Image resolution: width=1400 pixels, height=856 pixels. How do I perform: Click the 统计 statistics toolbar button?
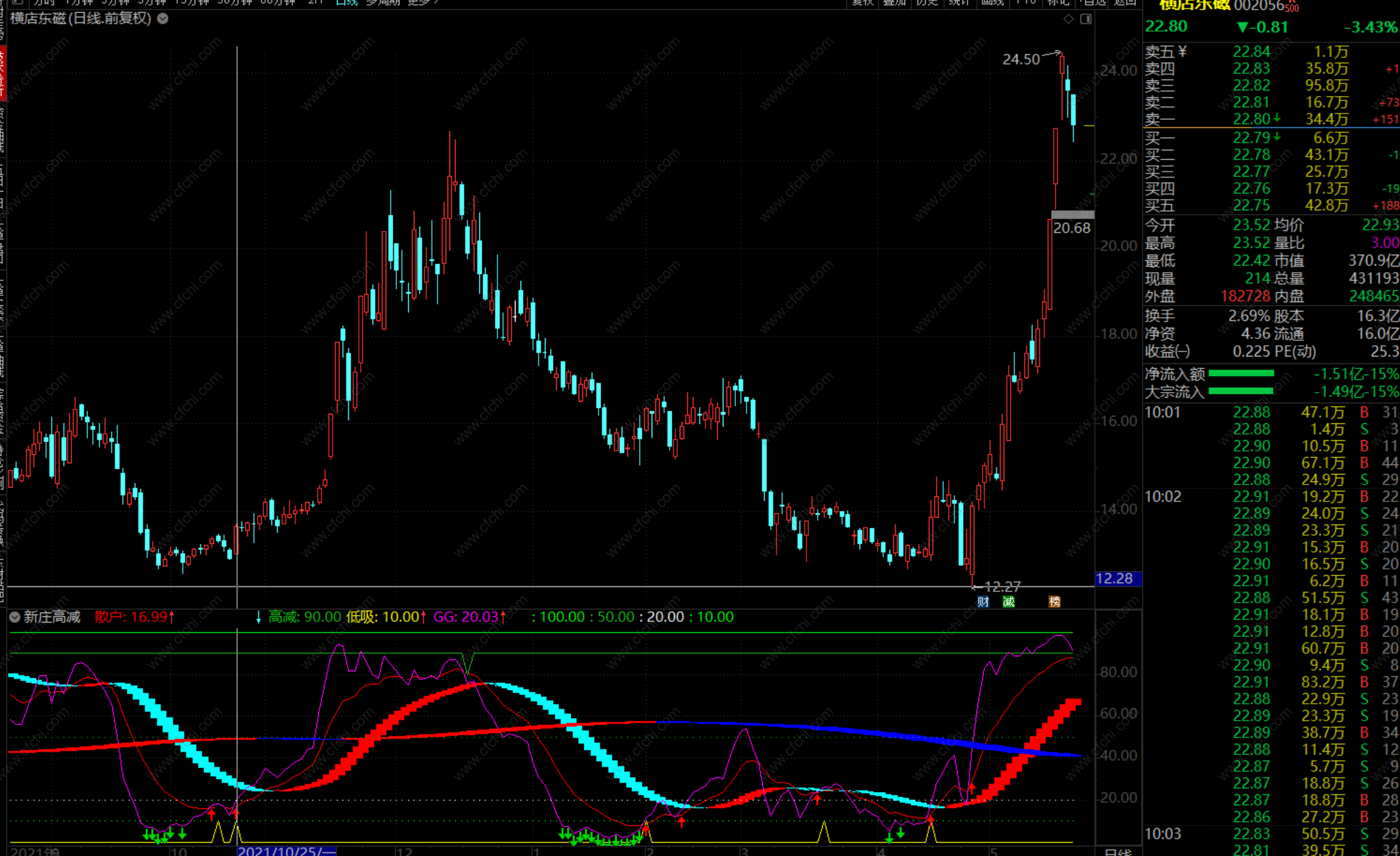[x=959, y=2]
